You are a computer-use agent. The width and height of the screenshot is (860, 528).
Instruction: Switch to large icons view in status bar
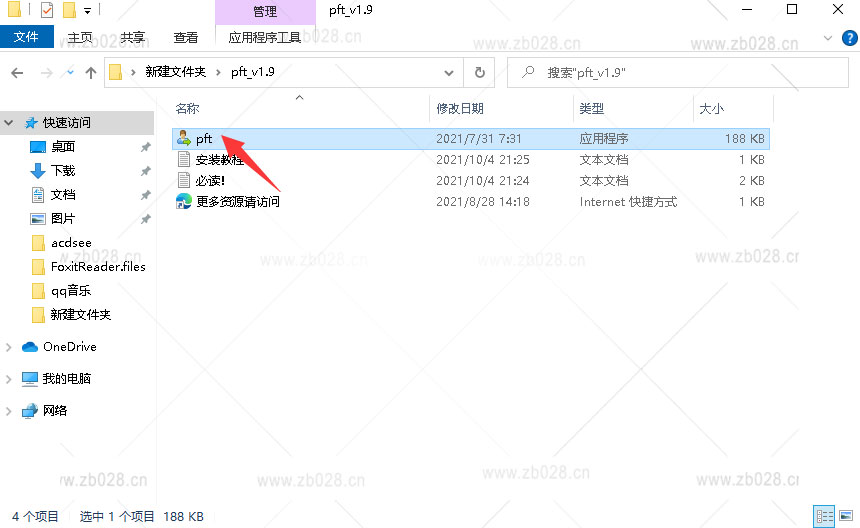pyautogui.click(x=846, y=516)
